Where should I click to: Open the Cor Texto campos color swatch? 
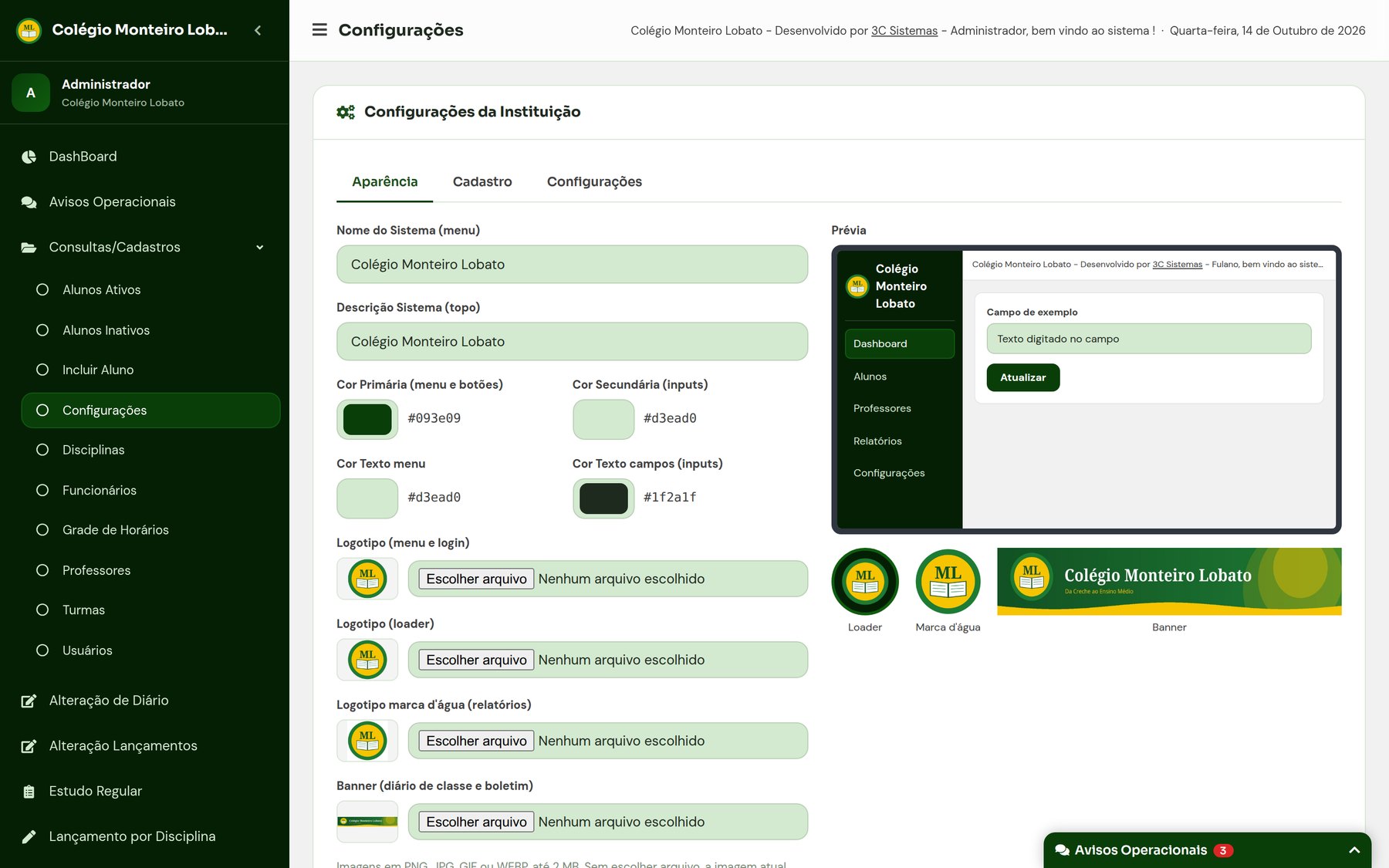tap(603, 498)
